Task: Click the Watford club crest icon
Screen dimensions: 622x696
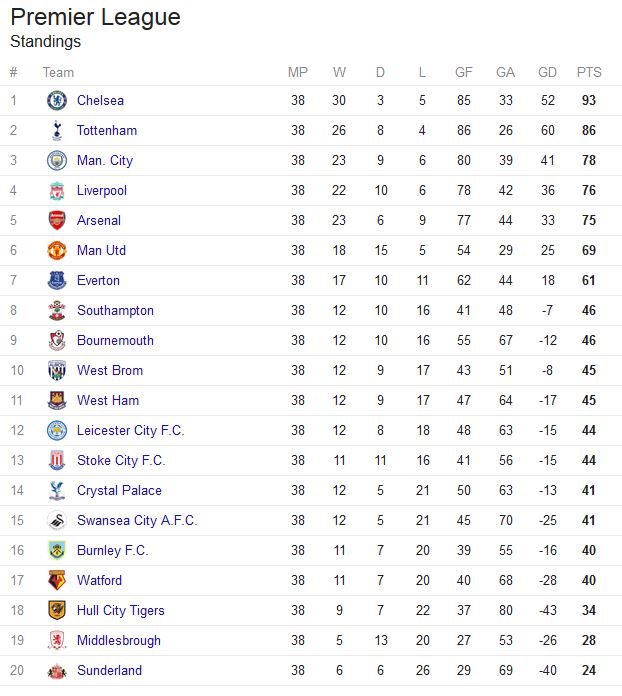Action: coord(57,580)
